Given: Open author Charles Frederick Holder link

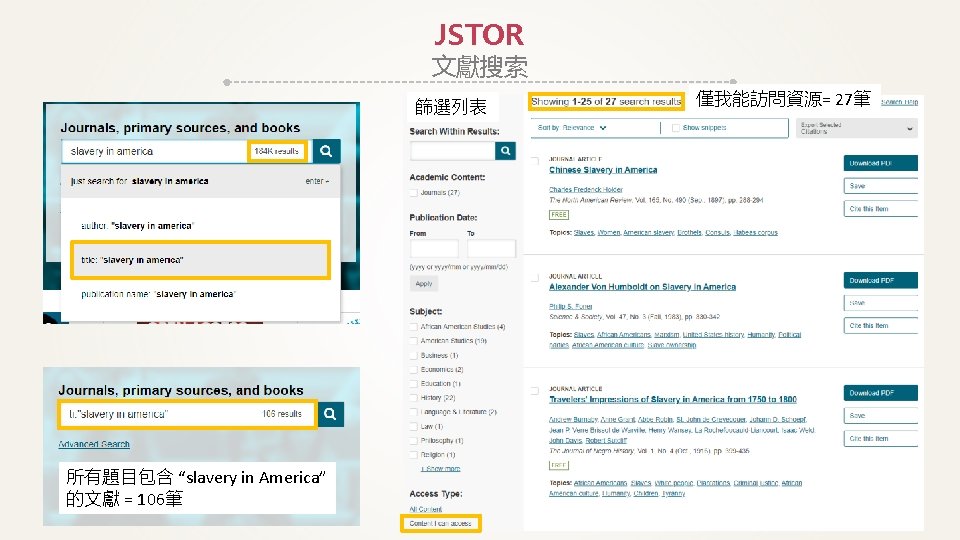Looking at the screenshot, I should click(586, 190).
